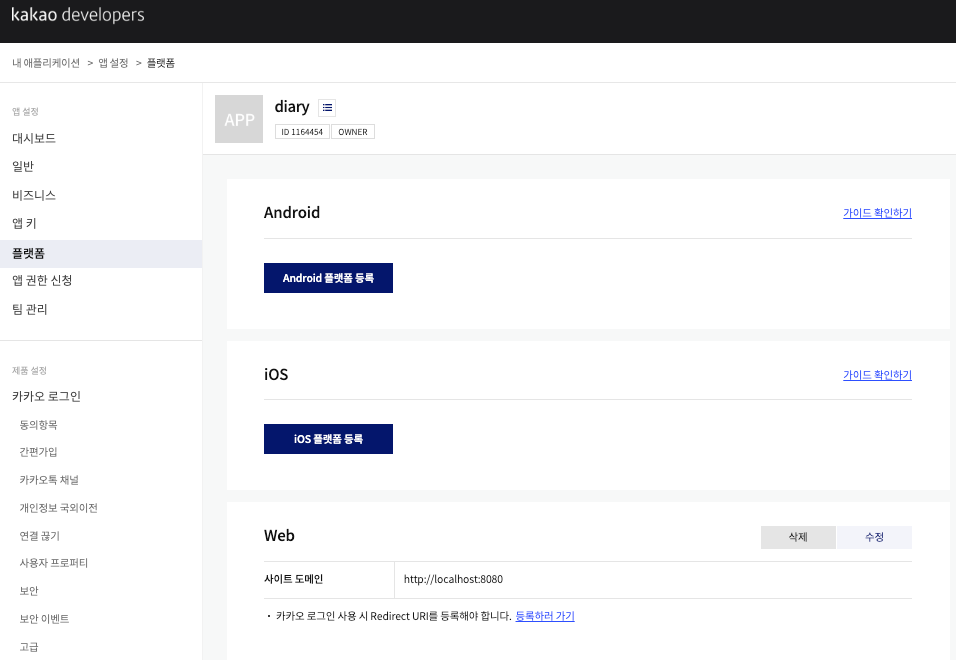Viewport: 956px width, 660px height.
Task: Click the Web section heading
Action: [x=279, y=536]
